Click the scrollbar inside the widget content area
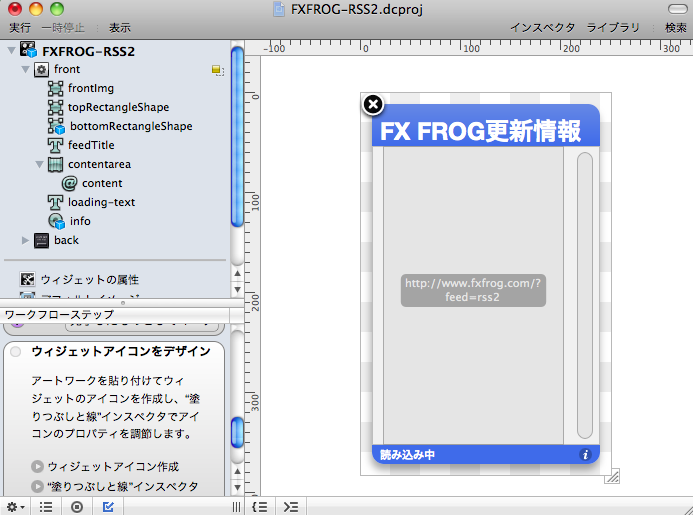693x515 pixels. (x=585, y=295)
